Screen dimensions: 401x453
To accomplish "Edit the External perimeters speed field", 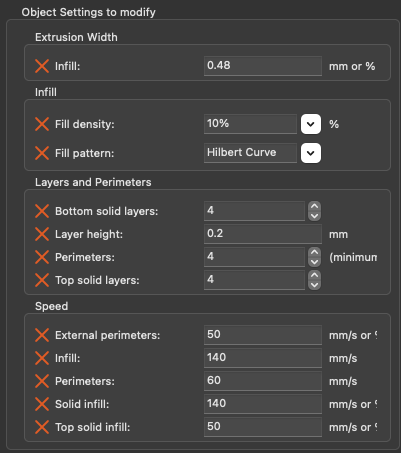I will coord(263,335).
